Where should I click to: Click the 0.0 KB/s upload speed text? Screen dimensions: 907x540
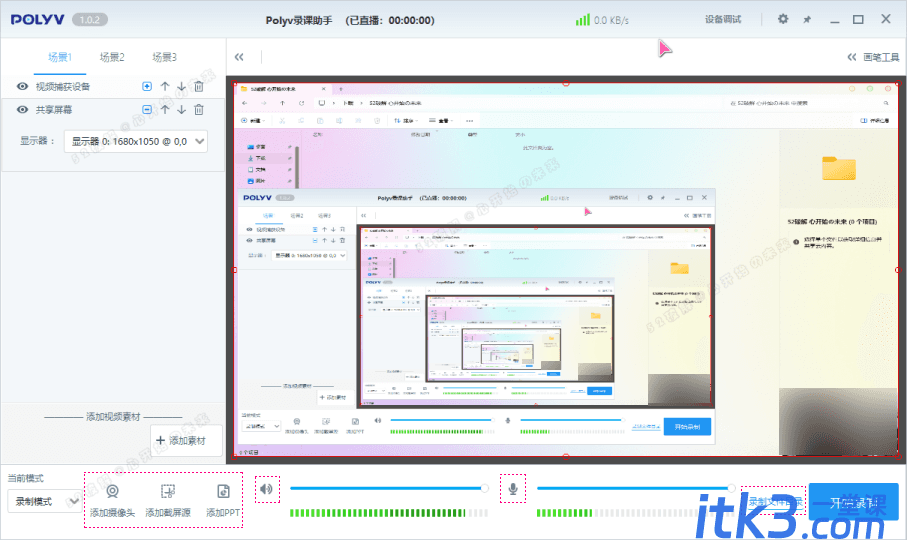pyautogui.click(x=611, y=20)
